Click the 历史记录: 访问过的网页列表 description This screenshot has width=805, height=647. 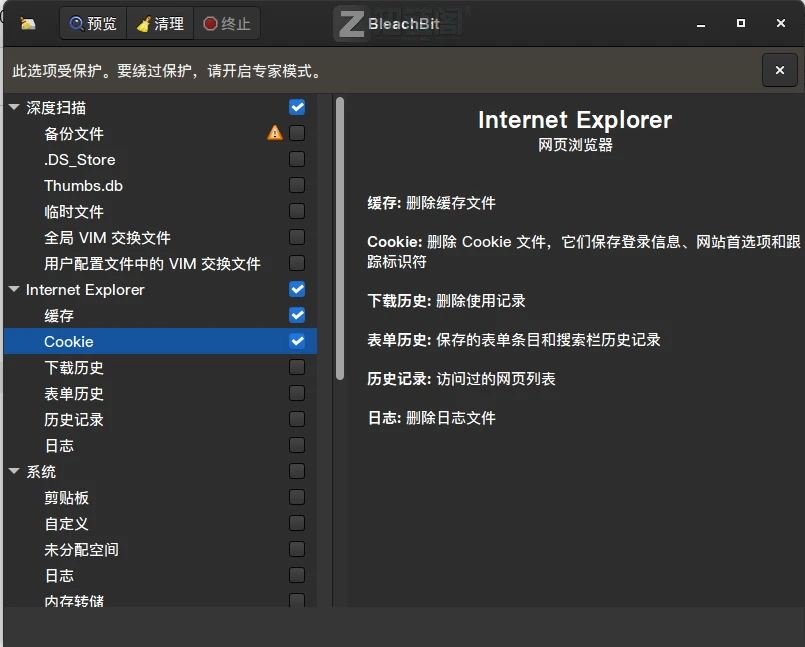pyautogui.click(x=461, y=379)
